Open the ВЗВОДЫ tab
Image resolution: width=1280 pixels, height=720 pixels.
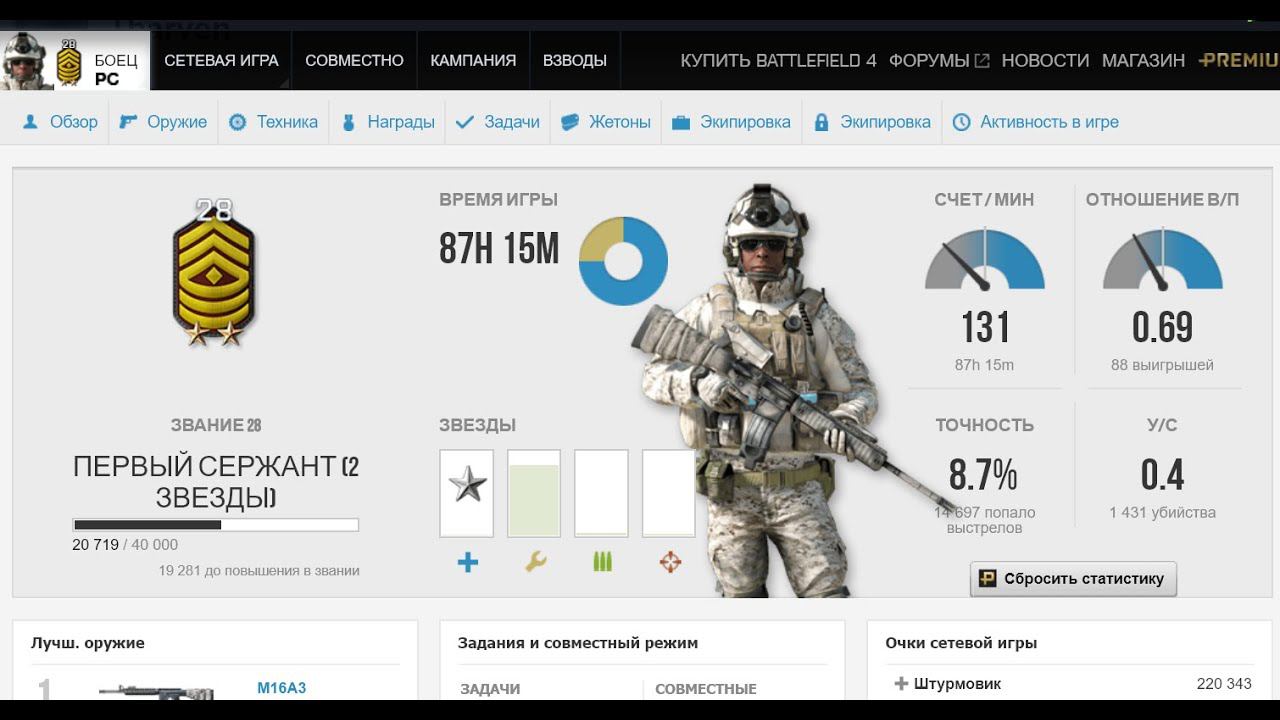(574, 60)
